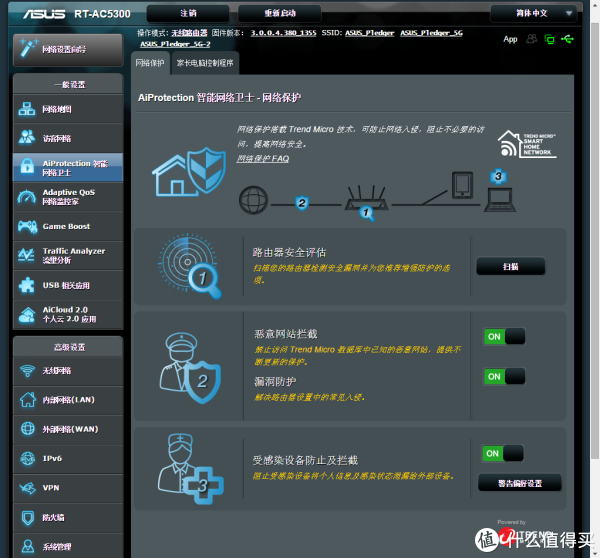This screenshot has width=600, height=558.
Task: Open the VPN icon in sidebar
Action: [x=28, y=488]
